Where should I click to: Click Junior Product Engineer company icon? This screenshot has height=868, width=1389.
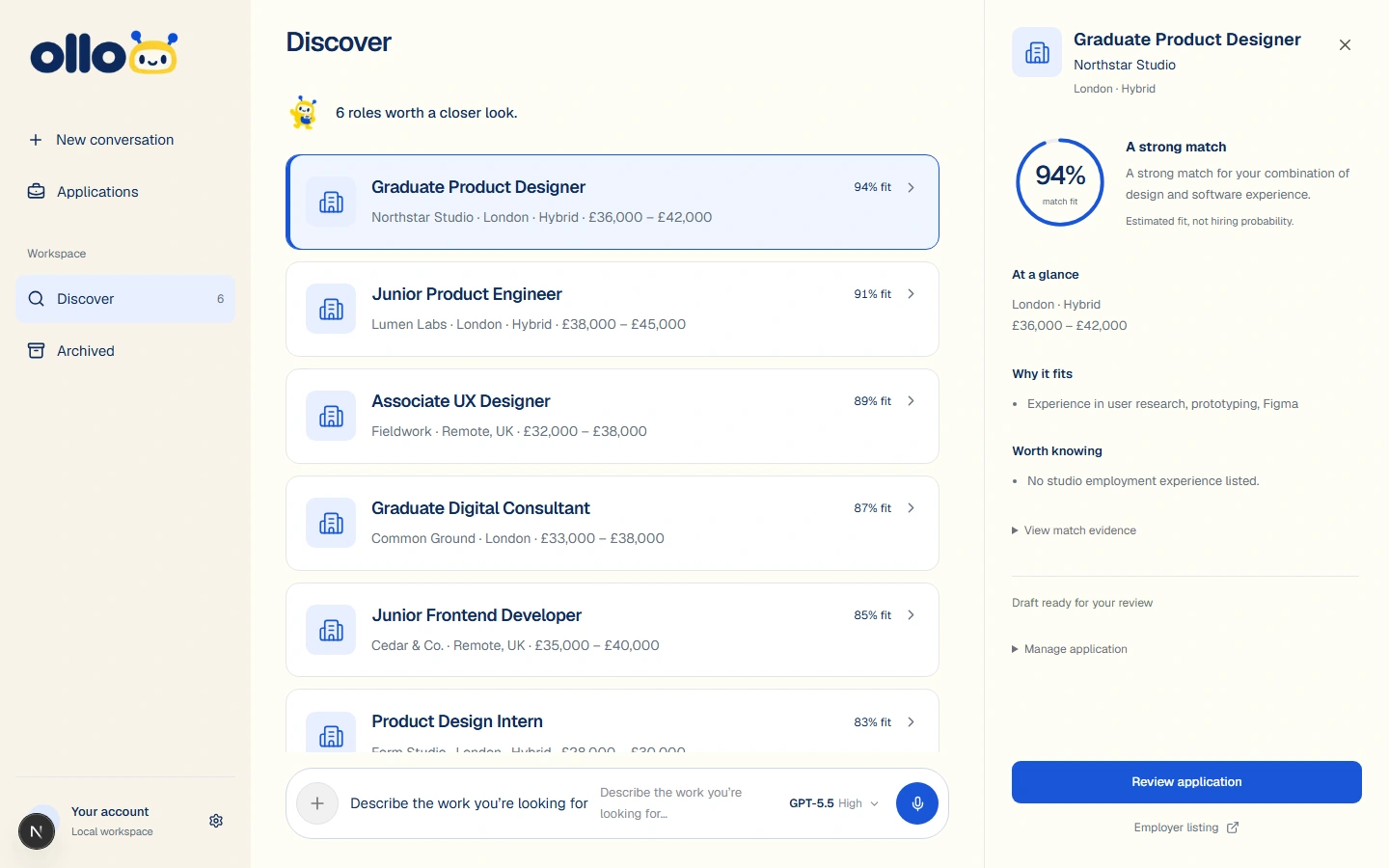[331, 309]
